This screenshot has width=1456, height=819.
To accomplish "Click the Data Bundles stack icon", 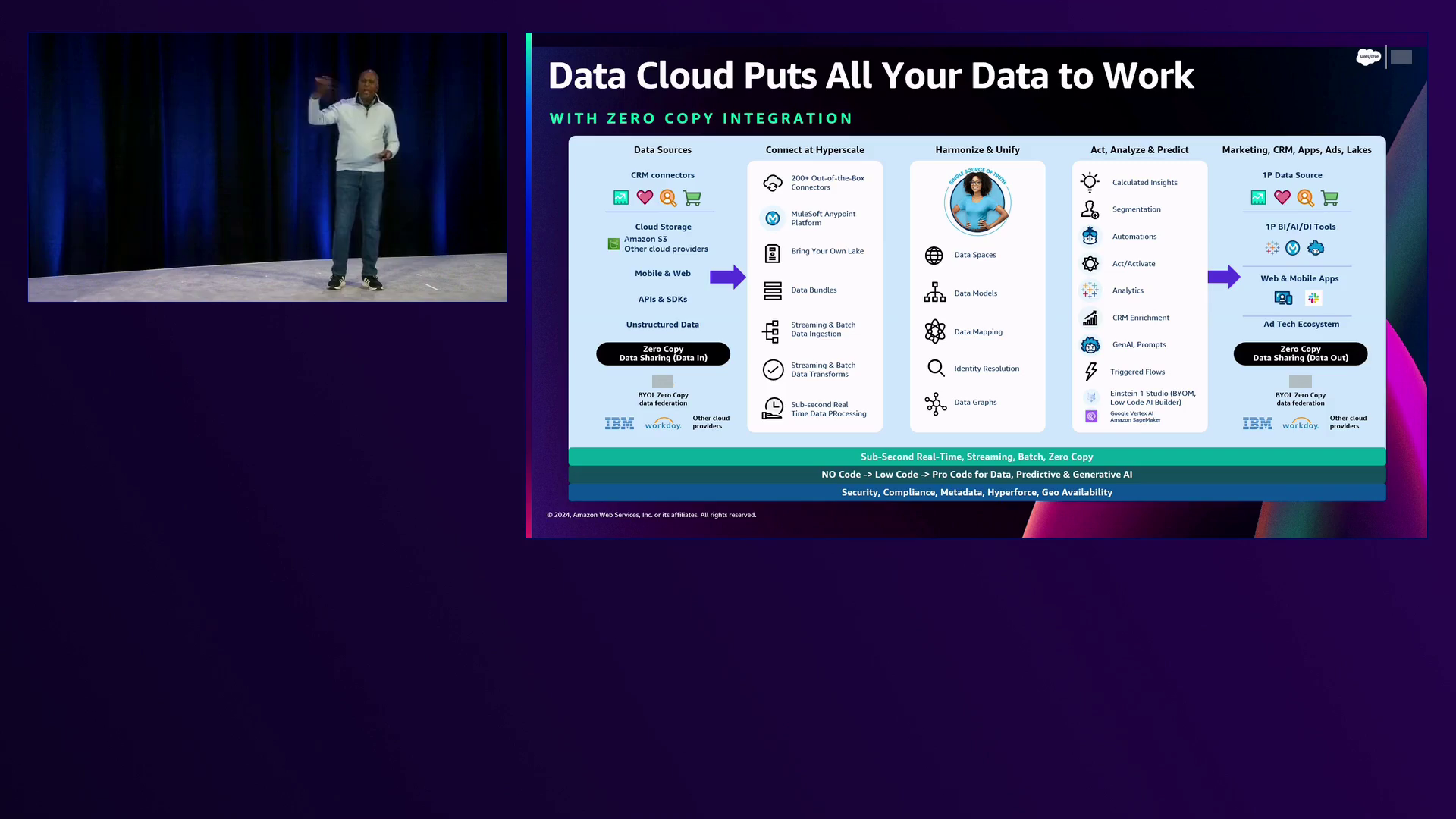I will coord(772,290).
